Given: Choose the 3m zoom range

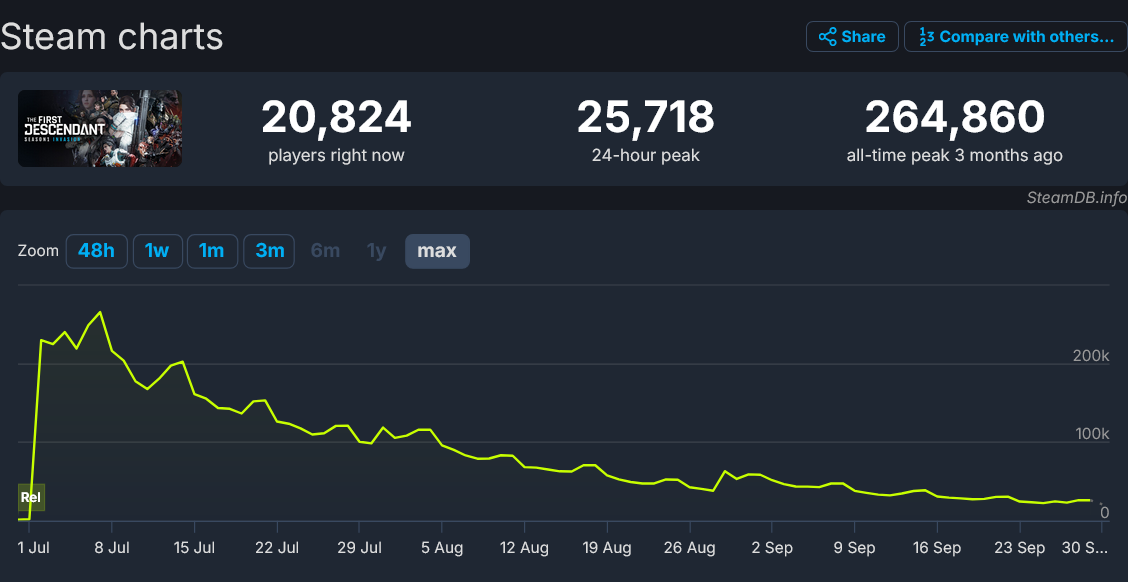Looking at the screenshot, I should [x=269, y=251].
